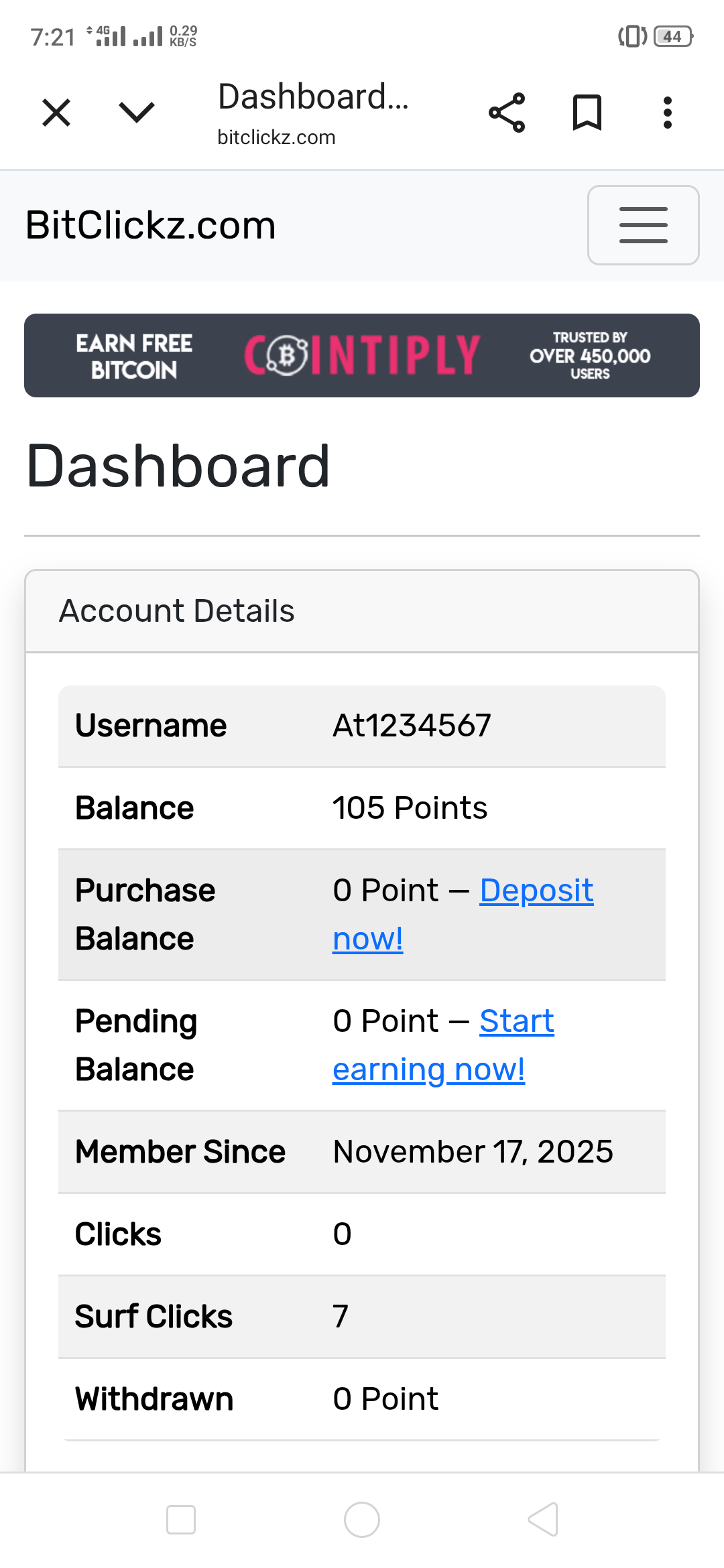724x1568 pixels.
Task: Open the hamburger navigation menu
Action: click(x=643, y=225)
